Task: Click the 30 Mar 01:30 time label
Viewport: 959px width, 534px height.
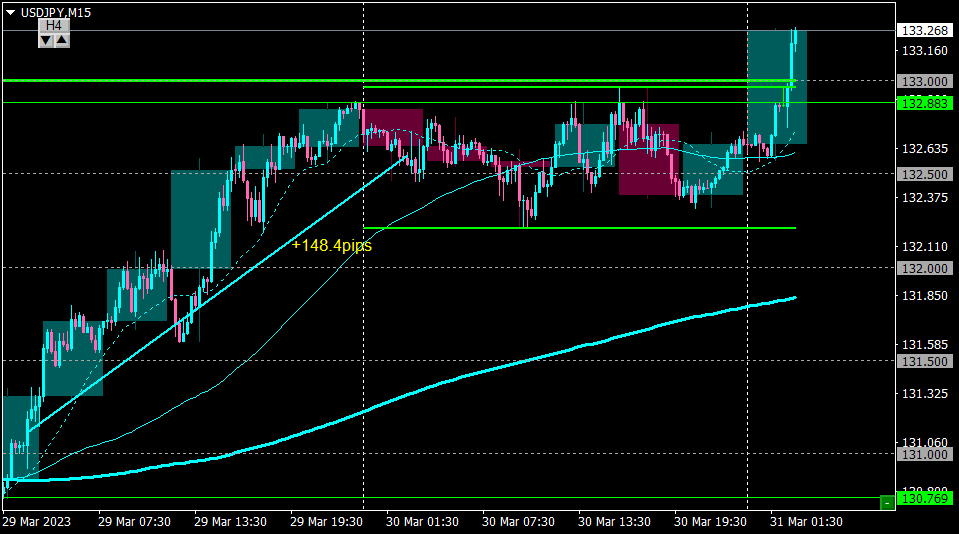Action: [x=422, y=522]
